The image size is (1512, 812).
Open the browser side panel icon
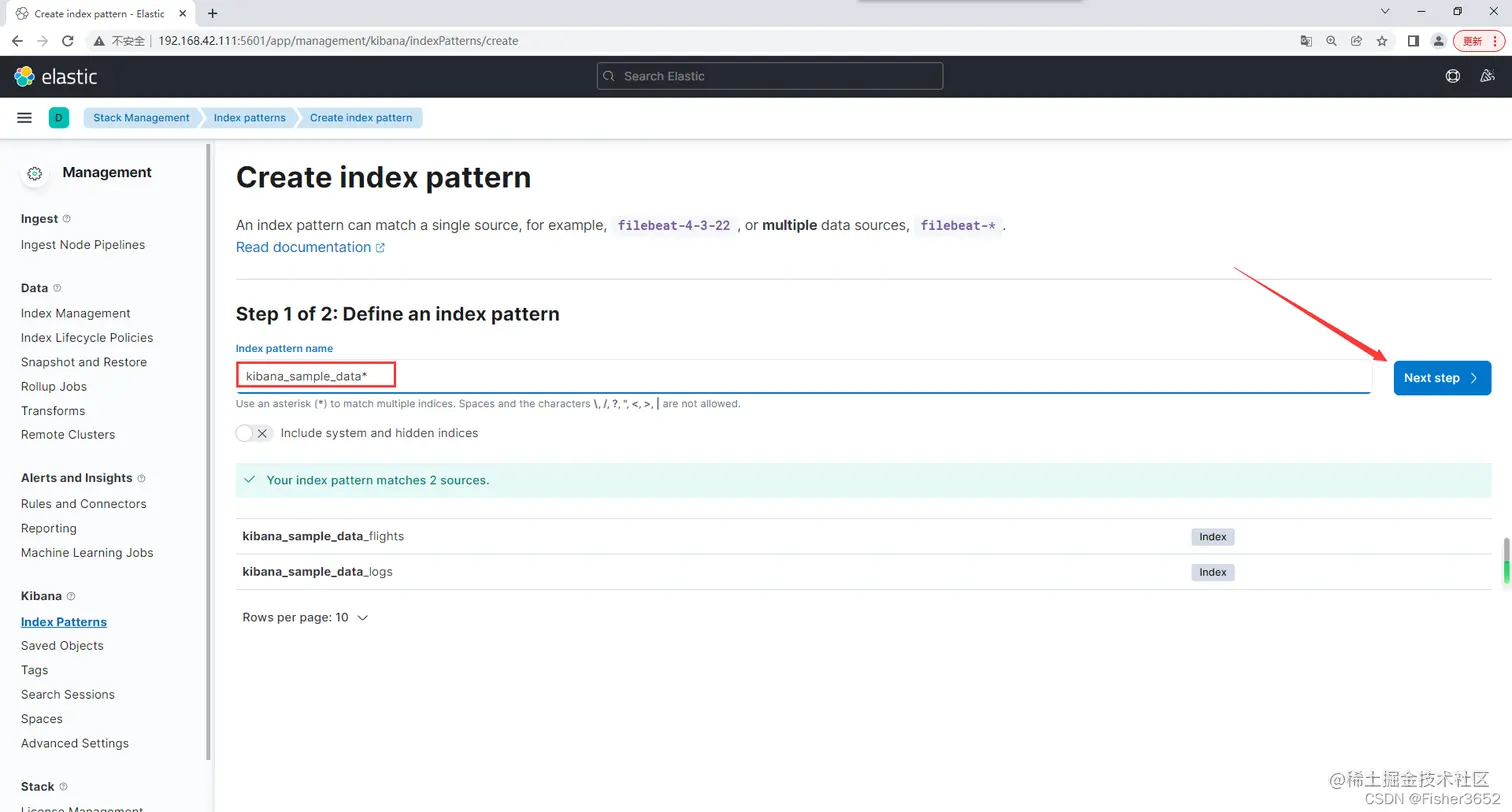pos(1413,41)
